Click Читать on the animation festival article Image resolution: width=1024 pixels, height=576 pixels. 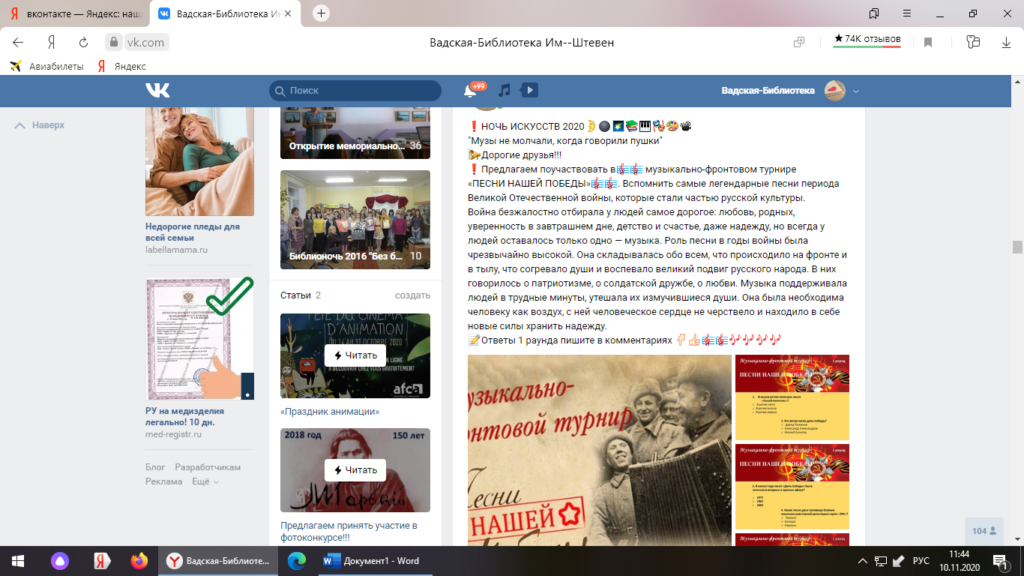click(355, 355)
